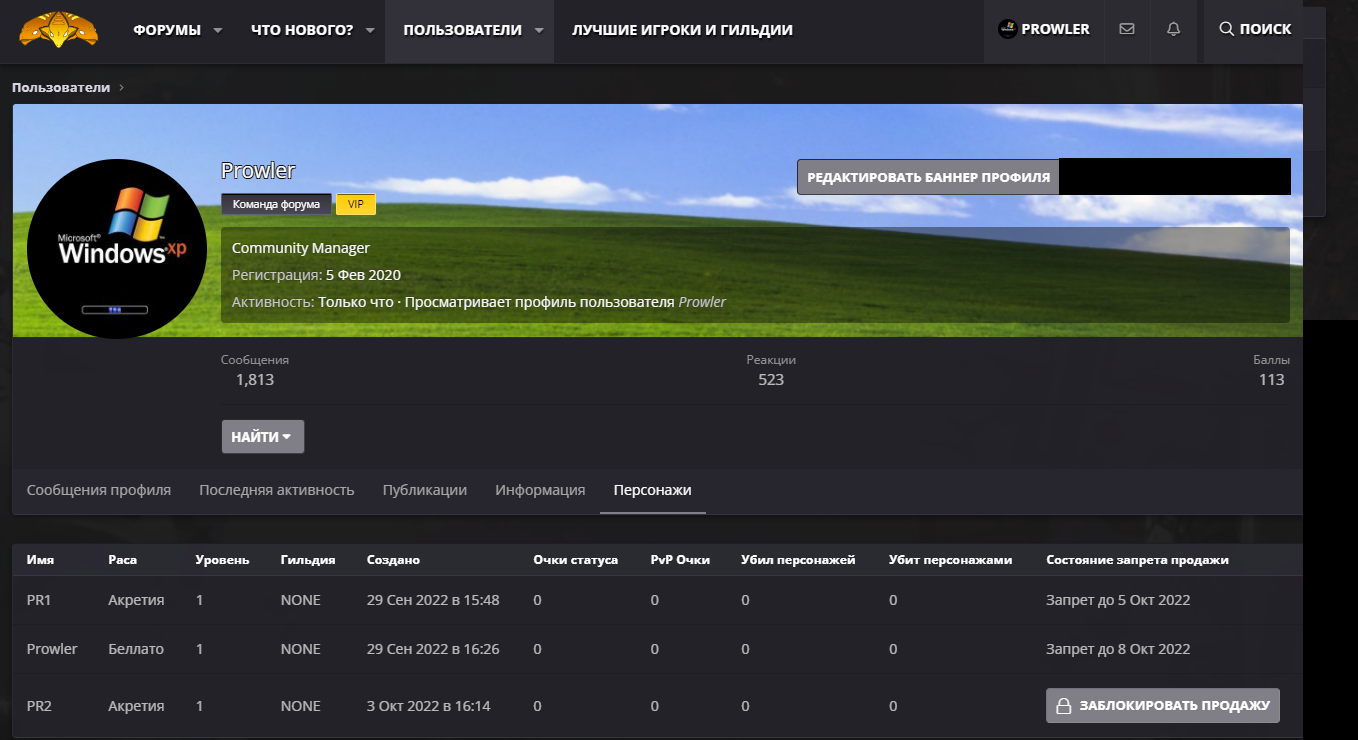Open the inbox envelope icon

pyautogui.click(x=1127, y=29)
